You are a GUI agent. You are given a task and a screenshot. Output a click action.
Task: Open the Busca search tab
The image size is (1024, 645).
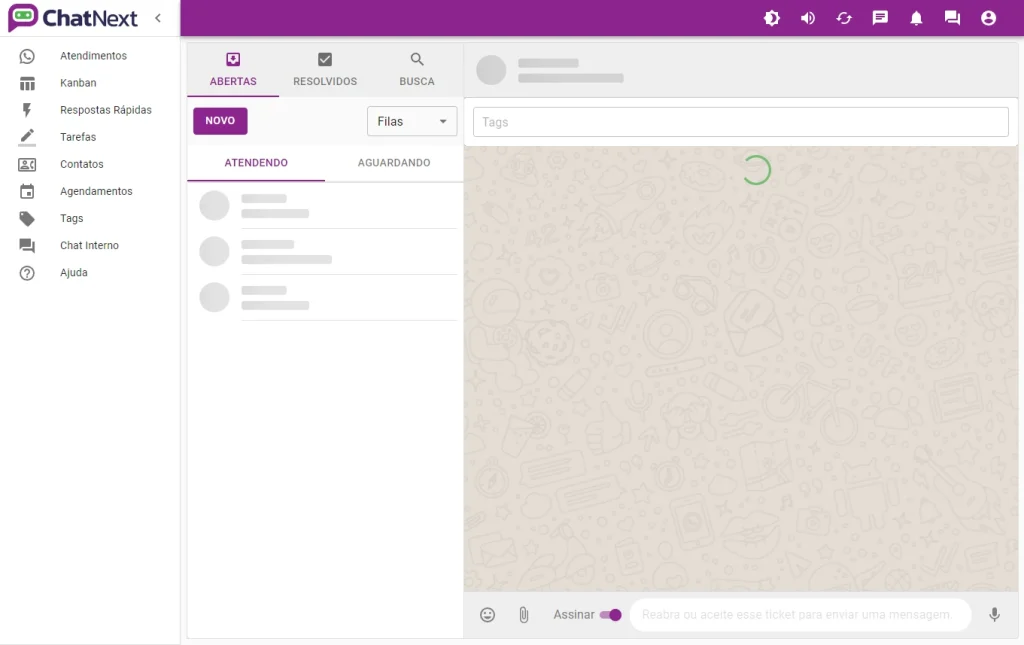pyautogui.click(x=417, y=70)
